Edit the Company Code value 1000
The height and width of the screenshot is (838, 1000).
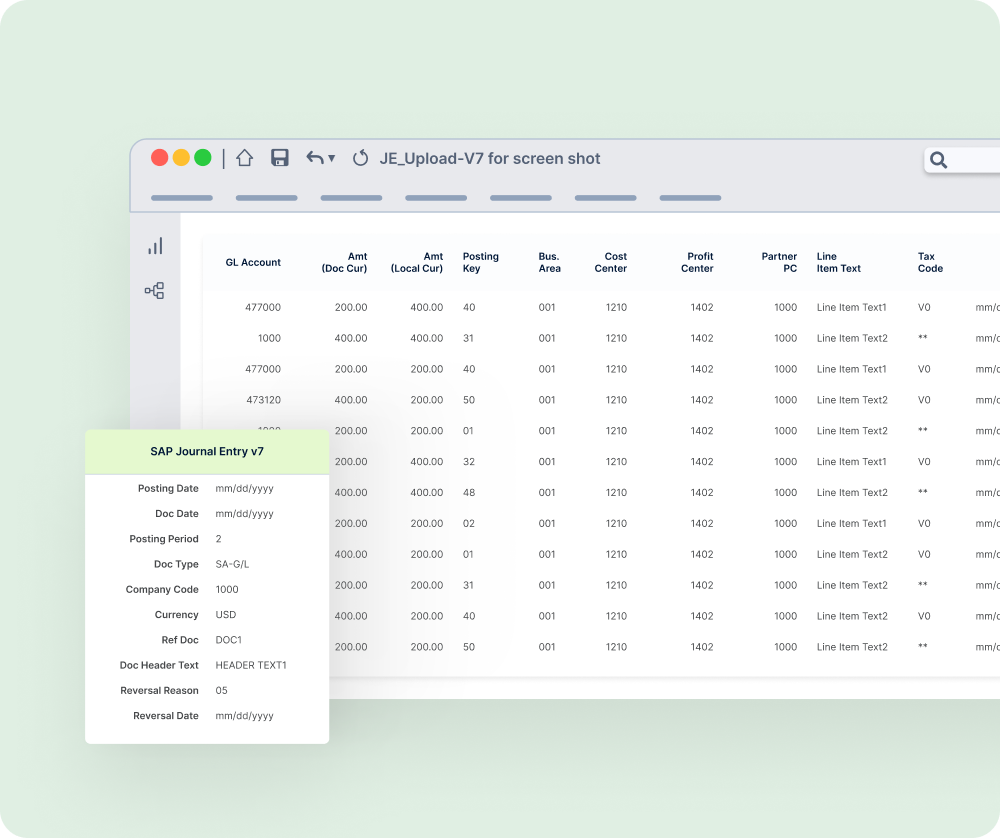227,589
